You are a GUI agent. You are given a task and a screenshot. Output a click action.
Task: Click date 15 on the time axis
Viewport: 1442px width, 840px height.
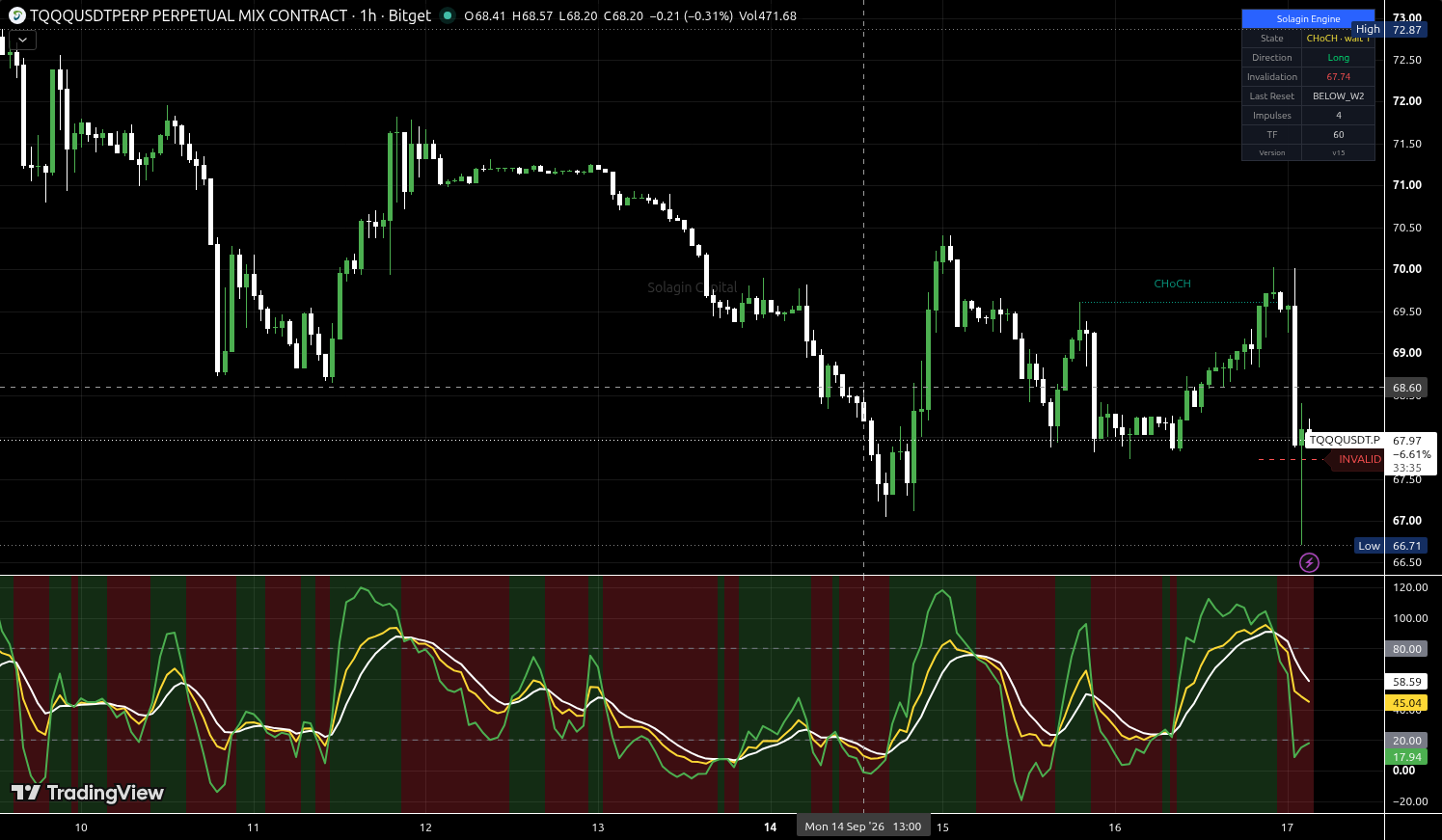942,827
